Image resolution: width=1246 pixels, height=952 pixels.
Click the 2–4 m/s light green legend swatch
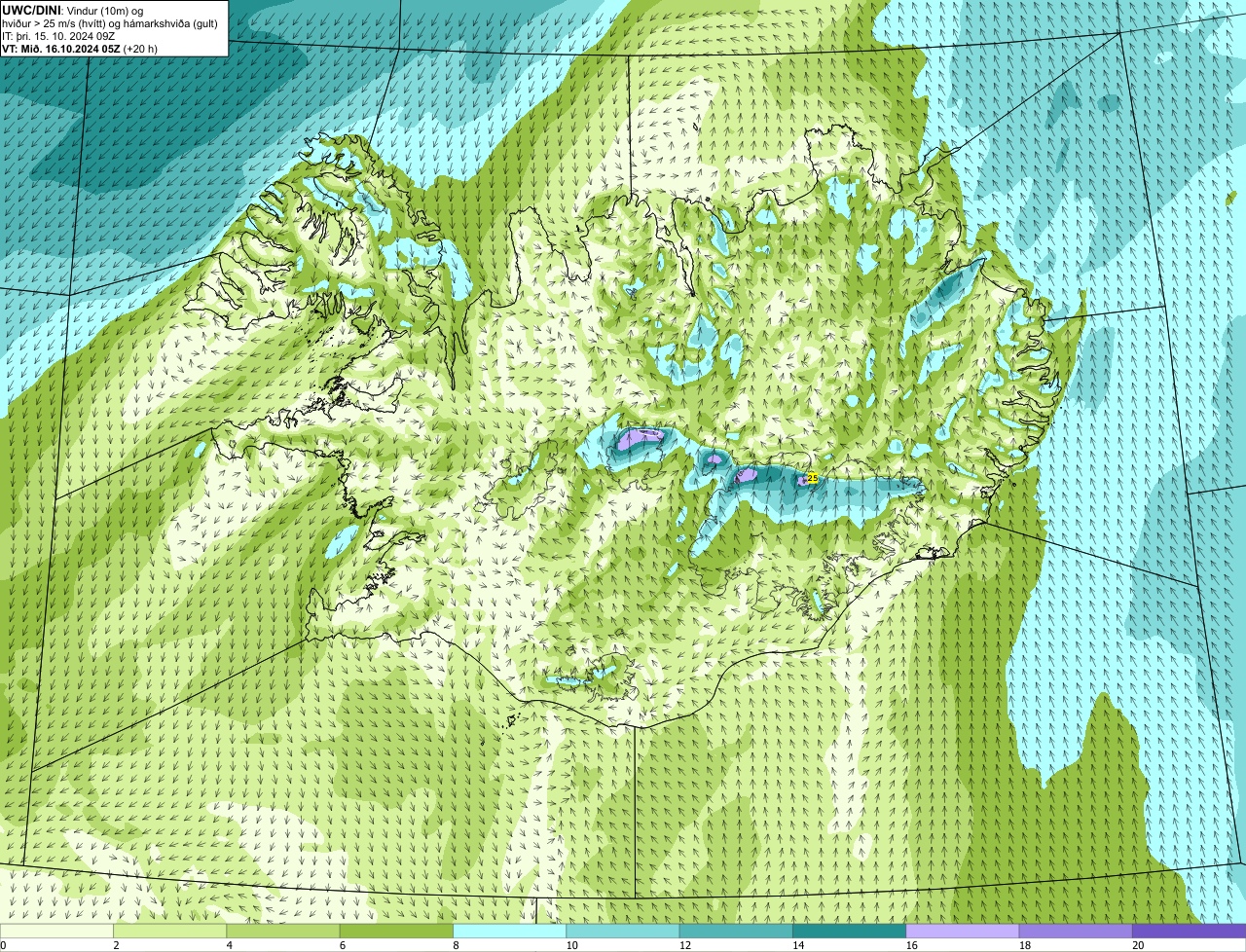tap(170, 931)
